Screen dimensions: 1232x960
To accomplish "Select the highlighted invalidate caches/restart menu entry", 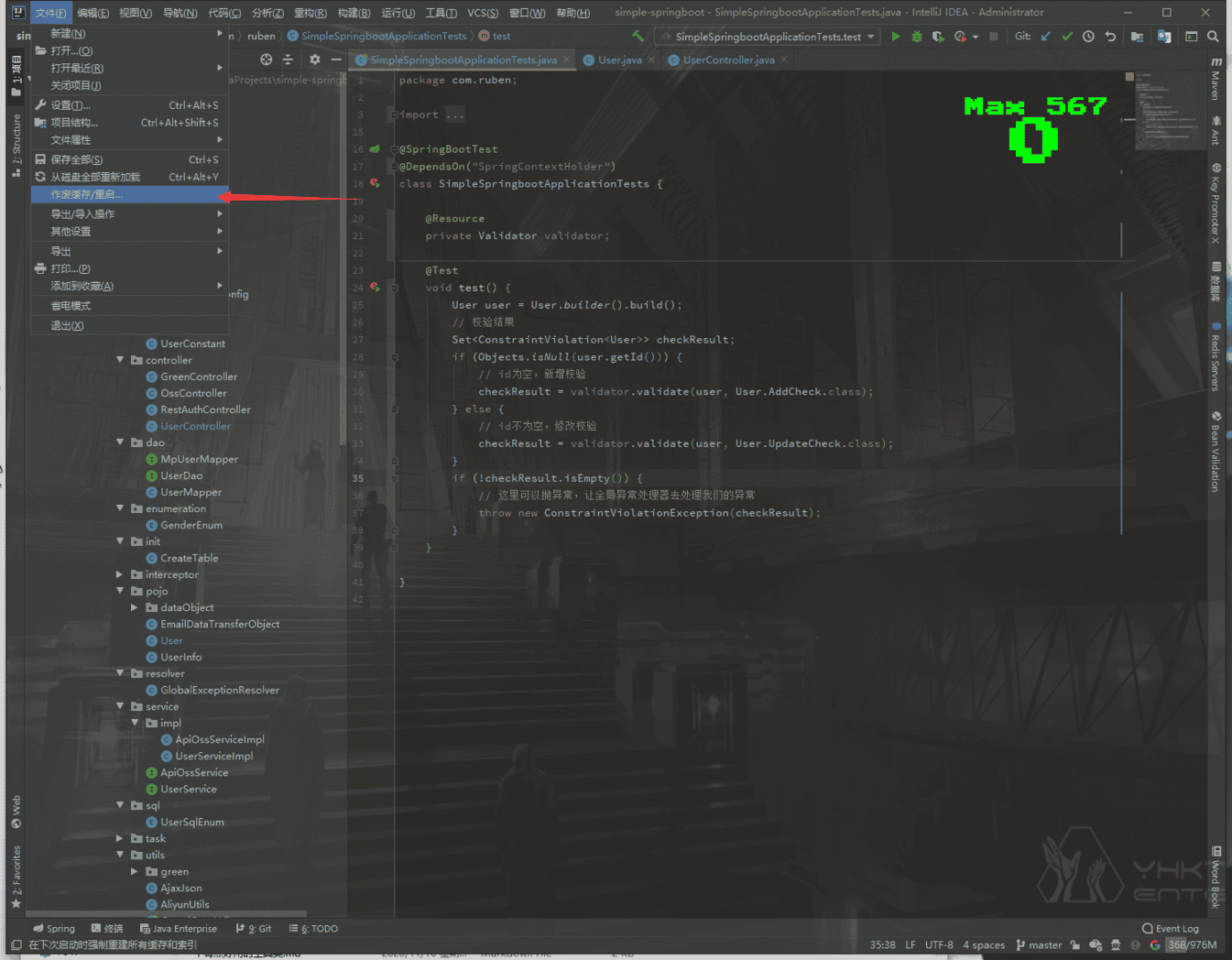I will coord(87,195).
